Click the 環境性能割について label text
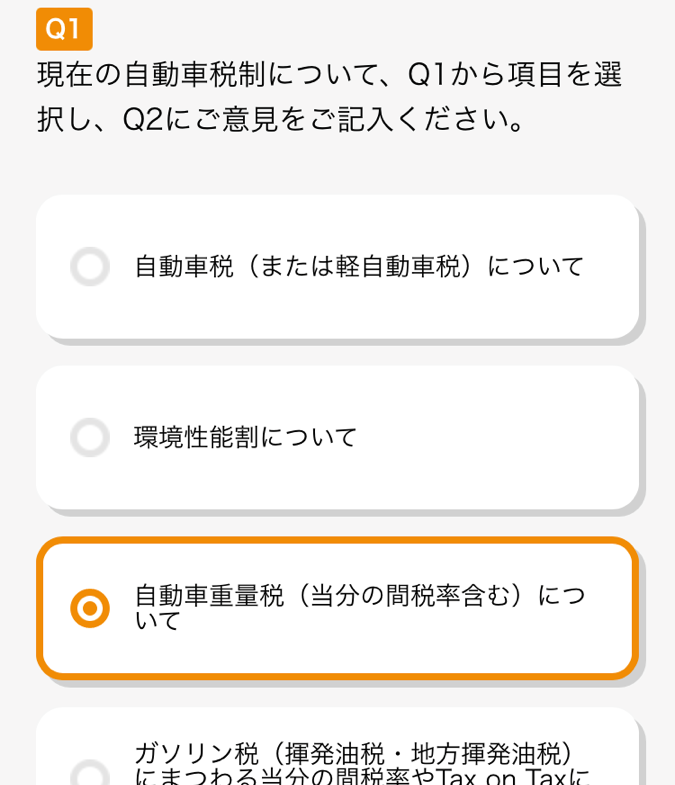Image resolution: width=675 pixels, height=785 pixels. coord(245,438)
